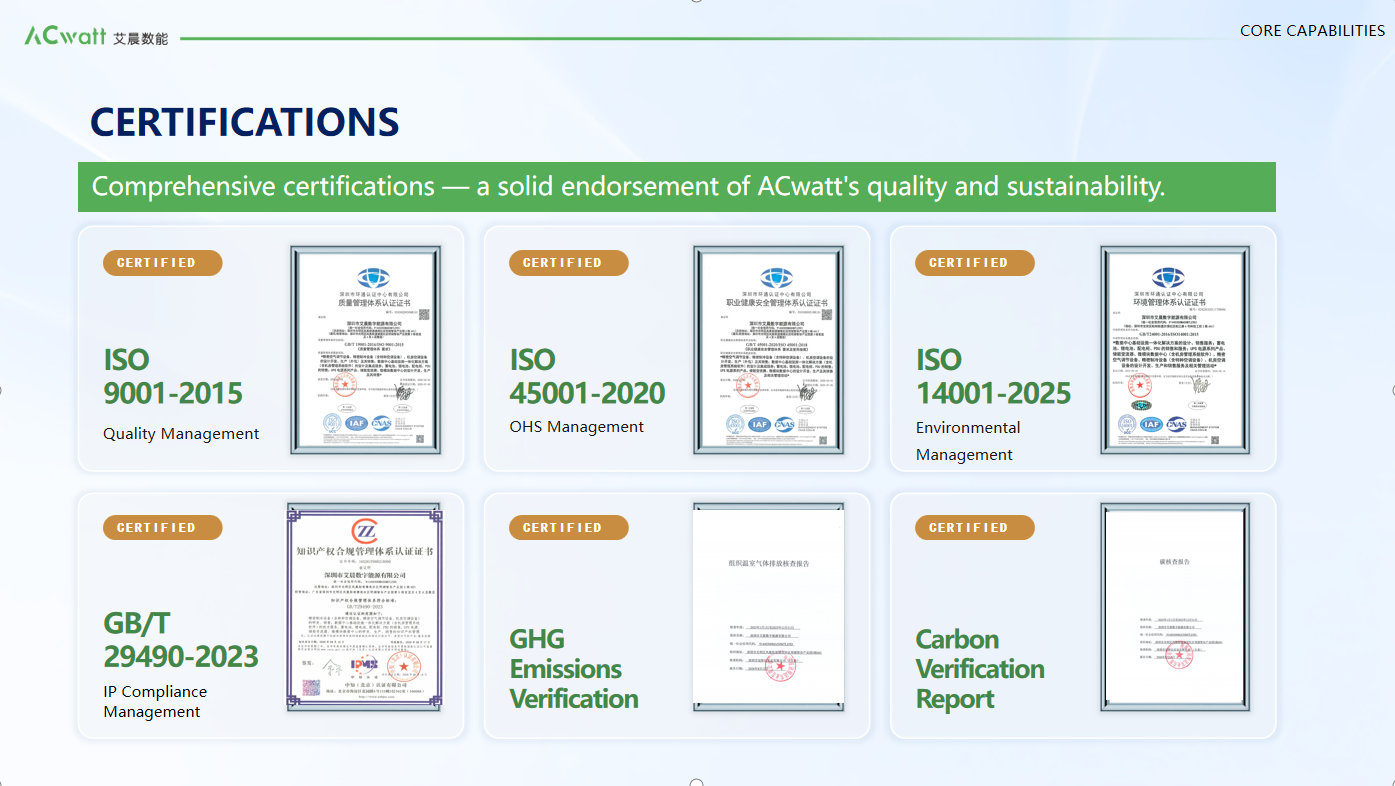Select the Carbon Verification Report heading
This screenshot has width=1395, height=786.
(x=981, y=669)
